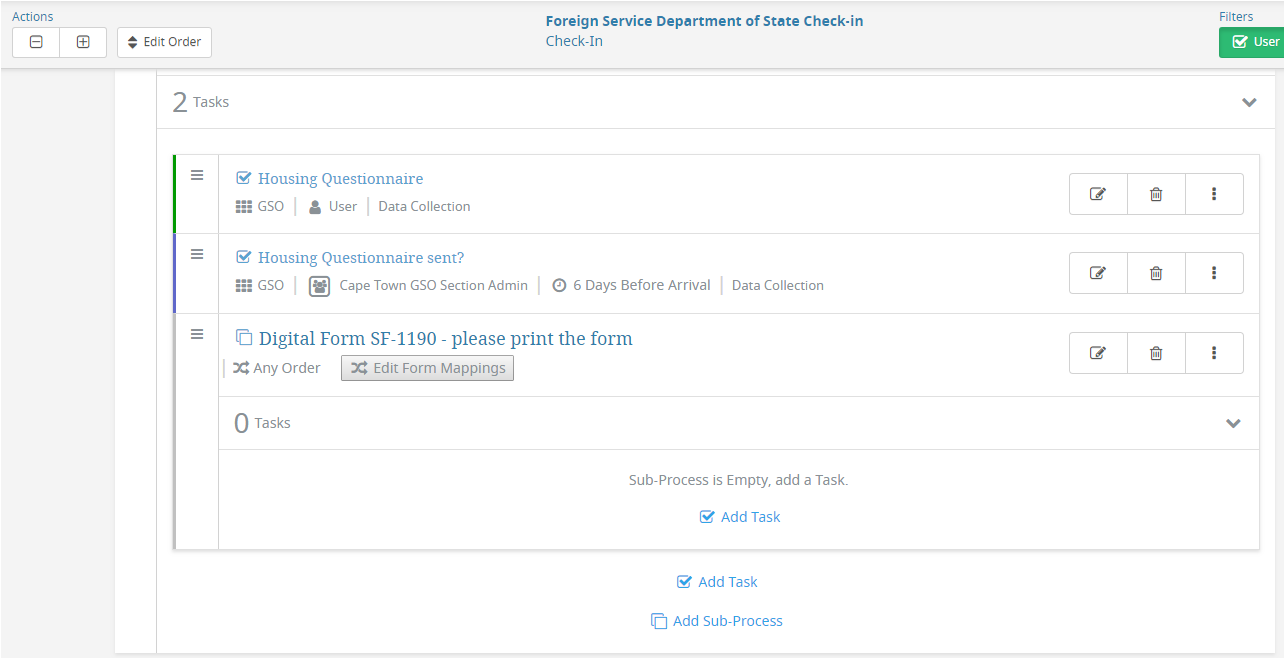Delete the Housing Questionnaire task
This screenshot has height=659, width=1285.
point(1156,194)
